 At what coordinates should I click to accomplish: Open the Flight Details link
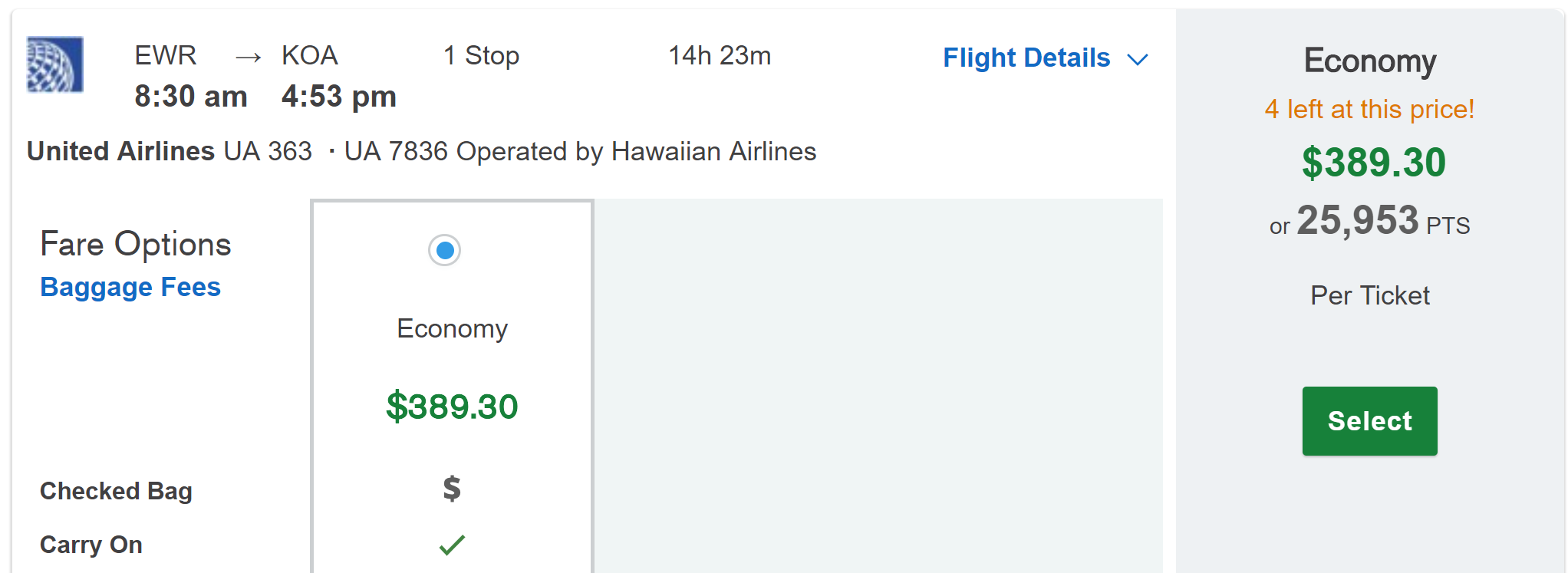[1026, 58]
